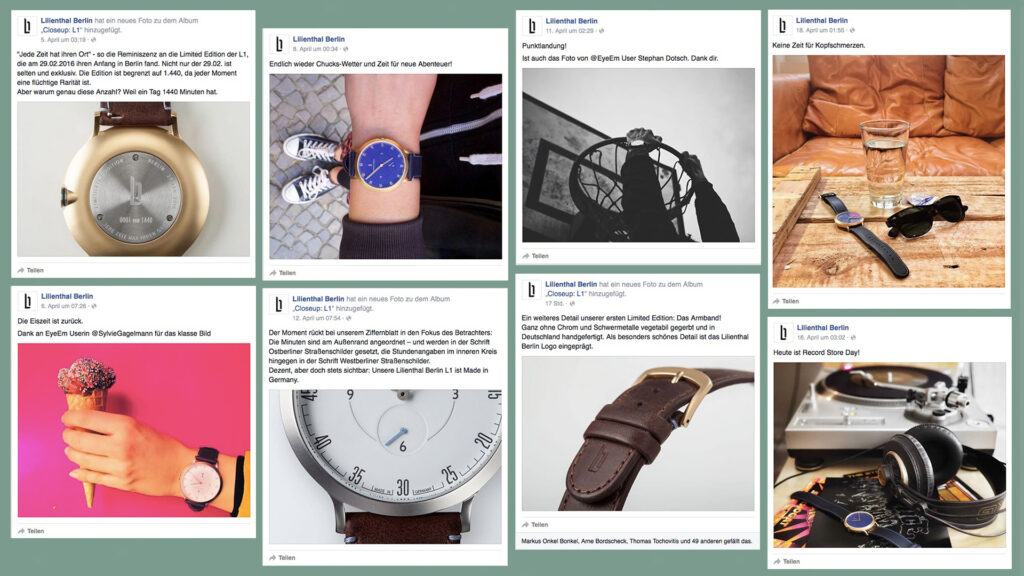Open the turntable and headphones photo
Viewport: 1024px width, 576px height.
tap(889, 455)
